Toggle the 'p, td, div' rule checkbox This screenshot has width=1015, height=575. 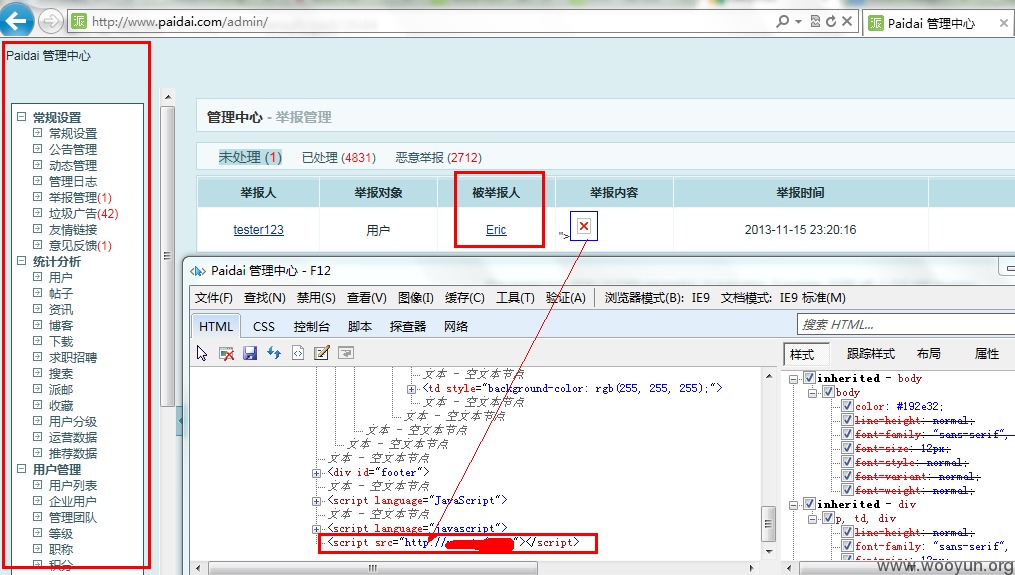(x=828, y=518)
